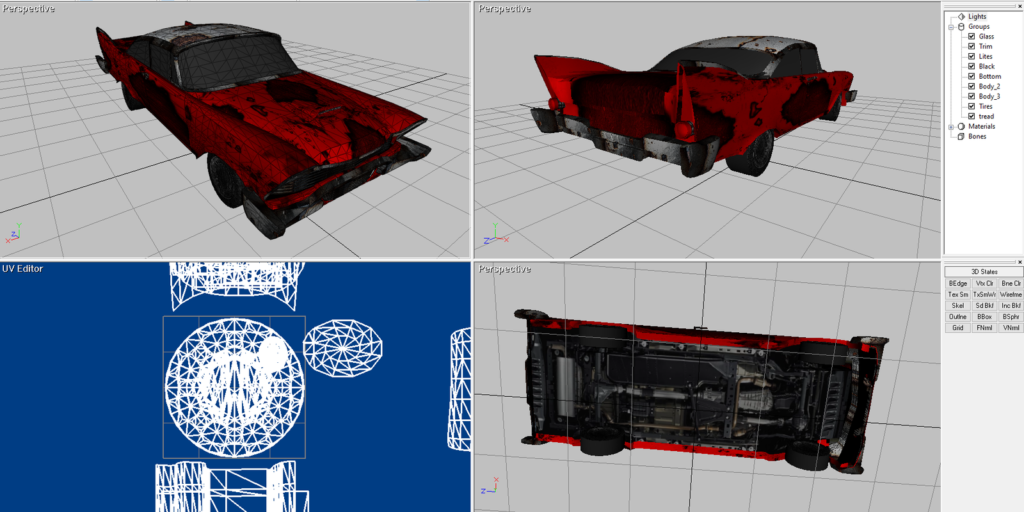Screen dimensions: 1024x512
Task: Collapse the Groups tree node
Action: 950,27
